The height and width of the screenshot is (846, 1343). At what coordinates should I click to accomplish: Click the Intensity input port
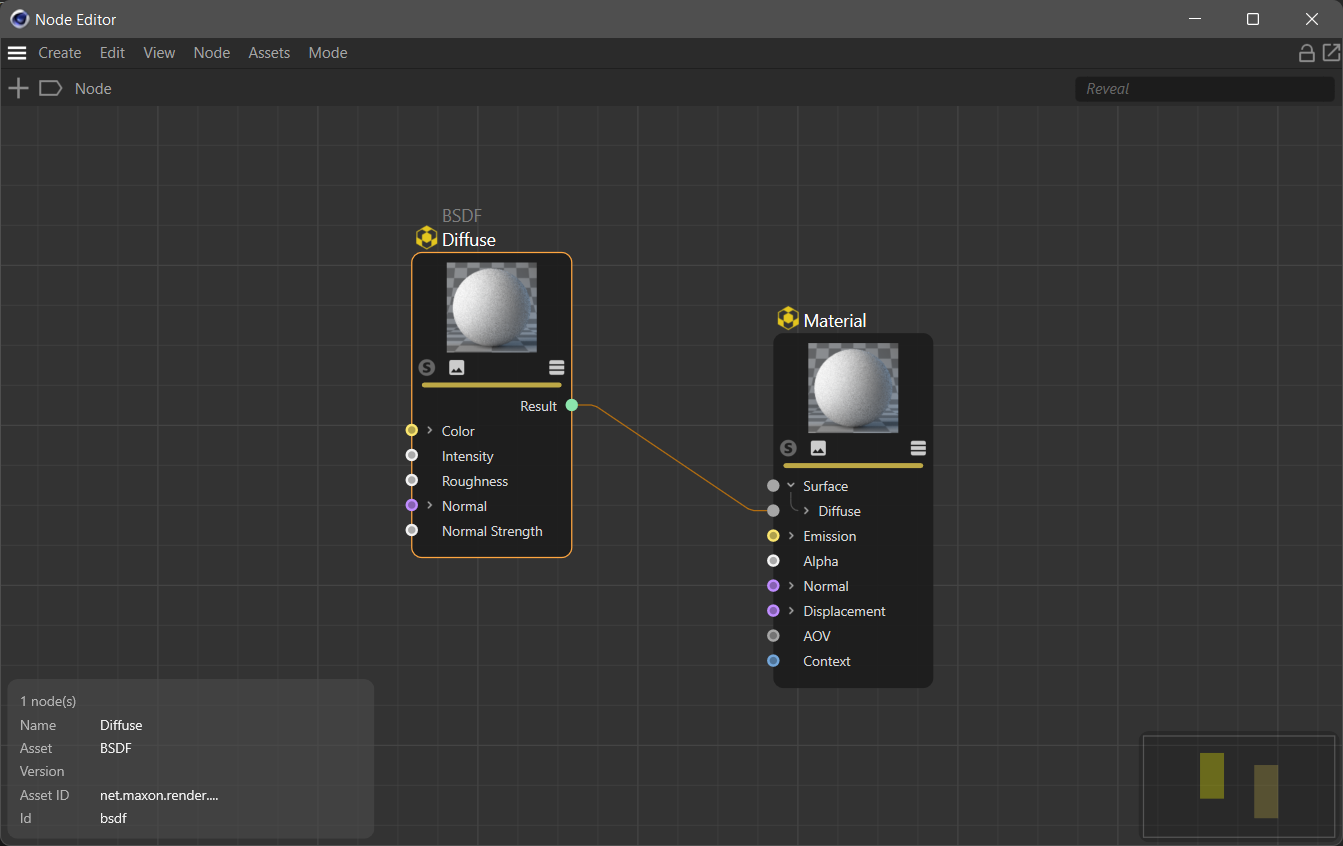point(412,455)
